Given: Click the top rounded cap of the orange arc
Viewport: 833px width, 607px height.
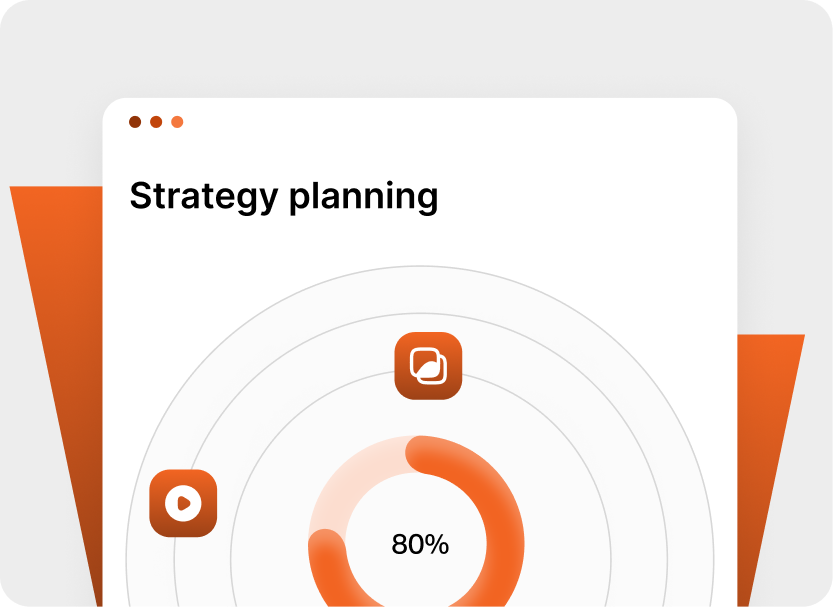Looking at the screenshot, I should pyautogui.click(x=424, y=454).
